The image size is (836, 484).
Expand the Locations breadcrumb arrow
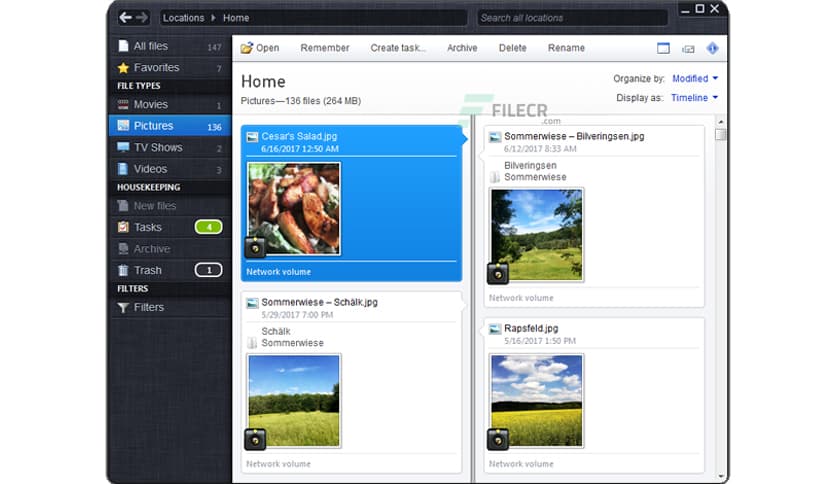click(x=213, y=18)
